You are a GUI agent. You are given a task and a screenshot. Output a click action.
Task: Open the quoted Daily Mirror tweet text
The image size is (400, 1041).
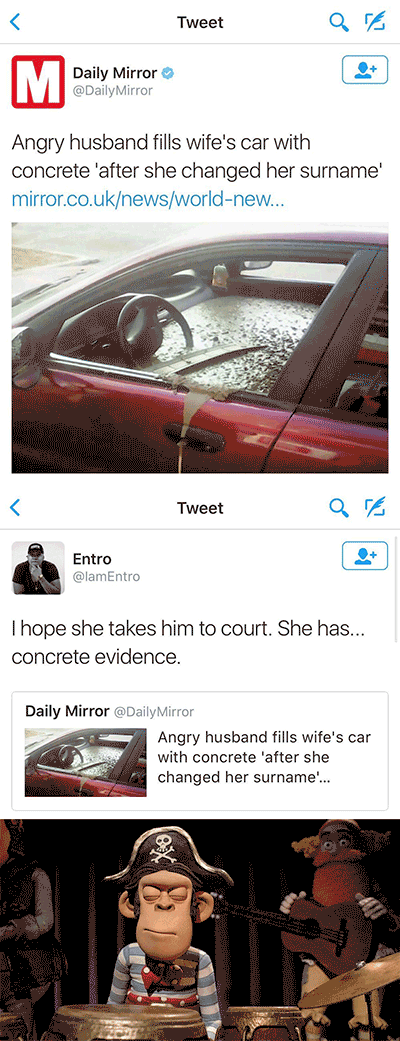pos(264,757)
